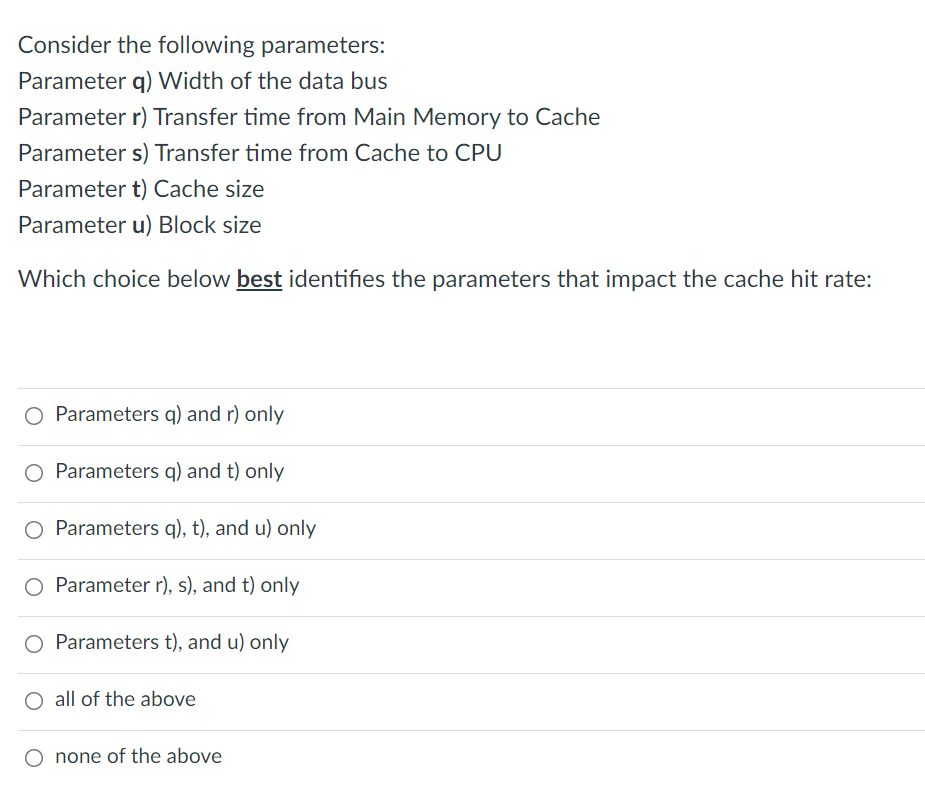This screenshot has width=925, height=805.
Task: Choose 'none of the above' as your answer
Action: tap(33, 757)
